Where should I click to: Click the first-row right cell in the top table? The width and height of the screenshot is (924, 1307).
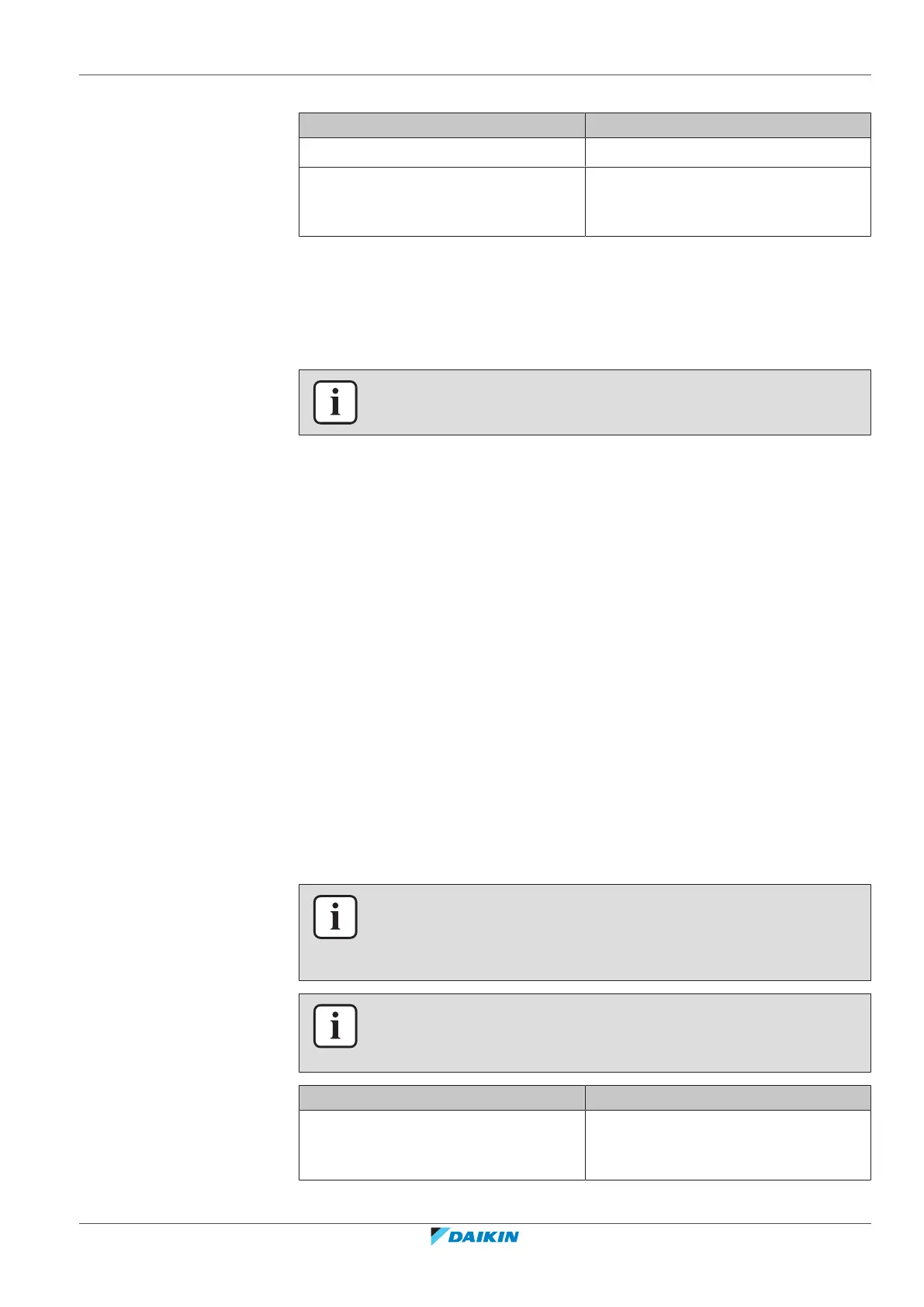pyautogui.click(x=728, y=152)
